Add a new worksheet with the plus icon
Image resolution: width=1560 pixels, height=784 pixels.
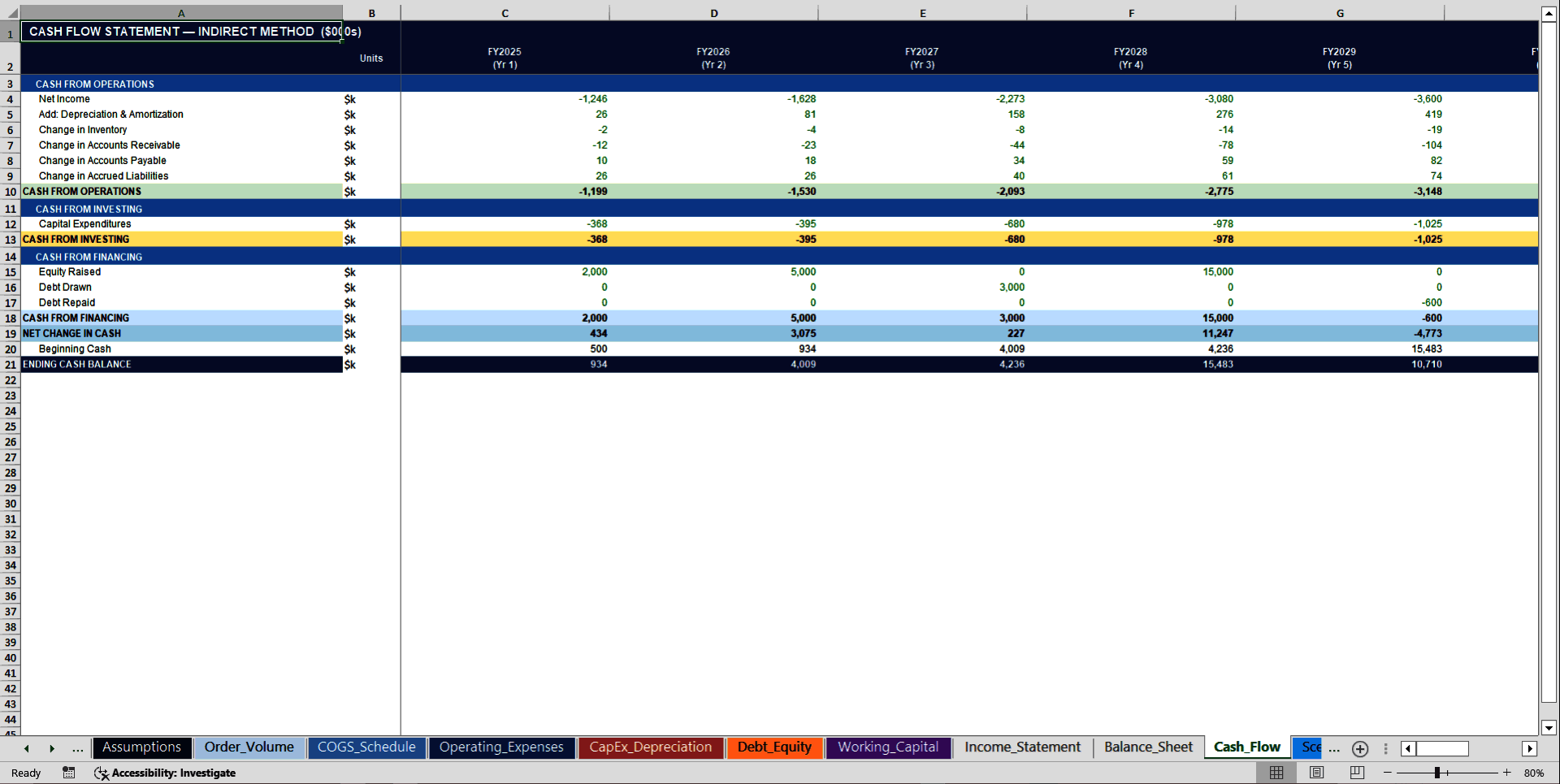pos(1360,749)
